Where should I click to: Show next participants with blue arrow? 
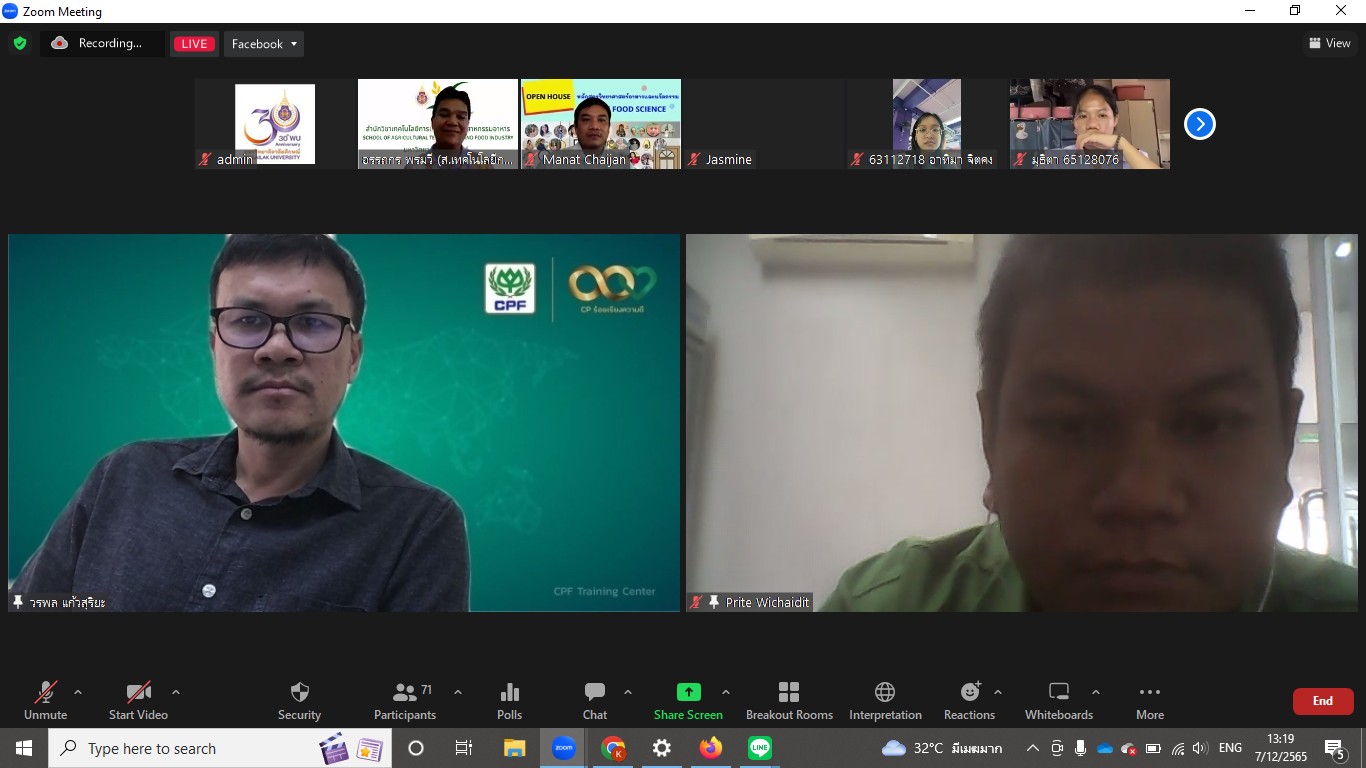[1199, 124]
